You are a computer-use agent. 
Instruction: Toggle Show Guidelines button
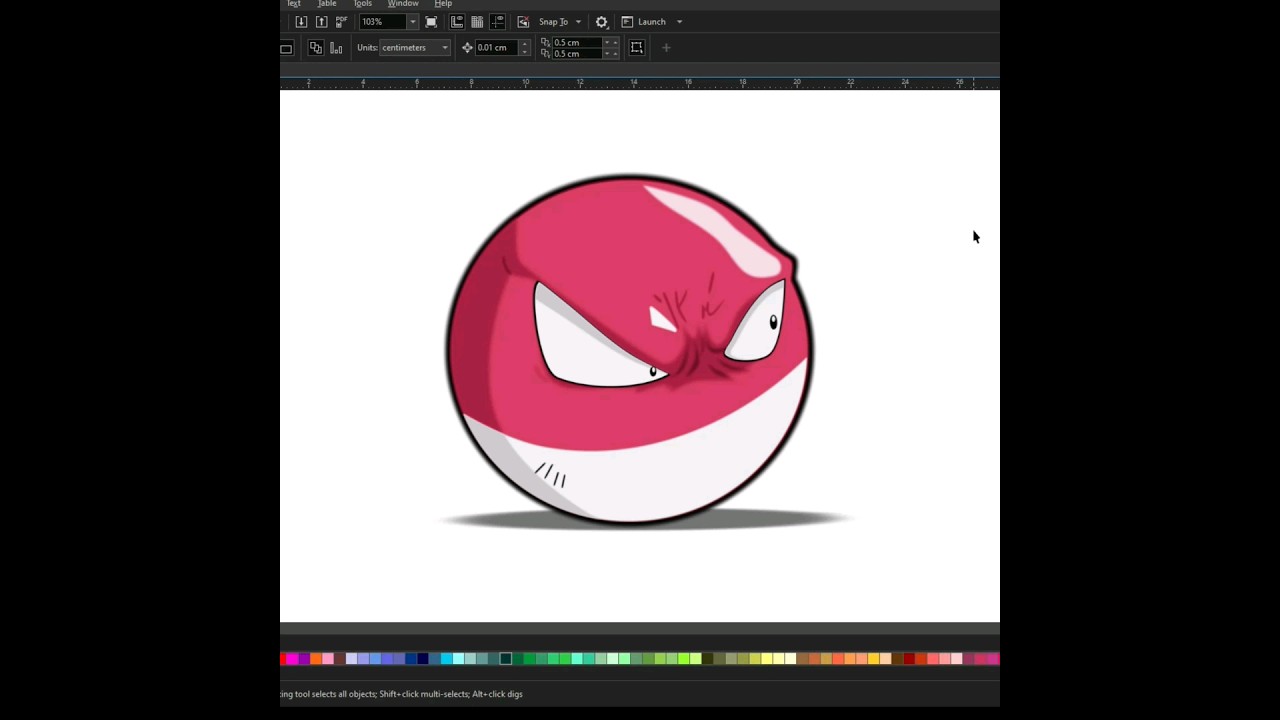point(497,22)
